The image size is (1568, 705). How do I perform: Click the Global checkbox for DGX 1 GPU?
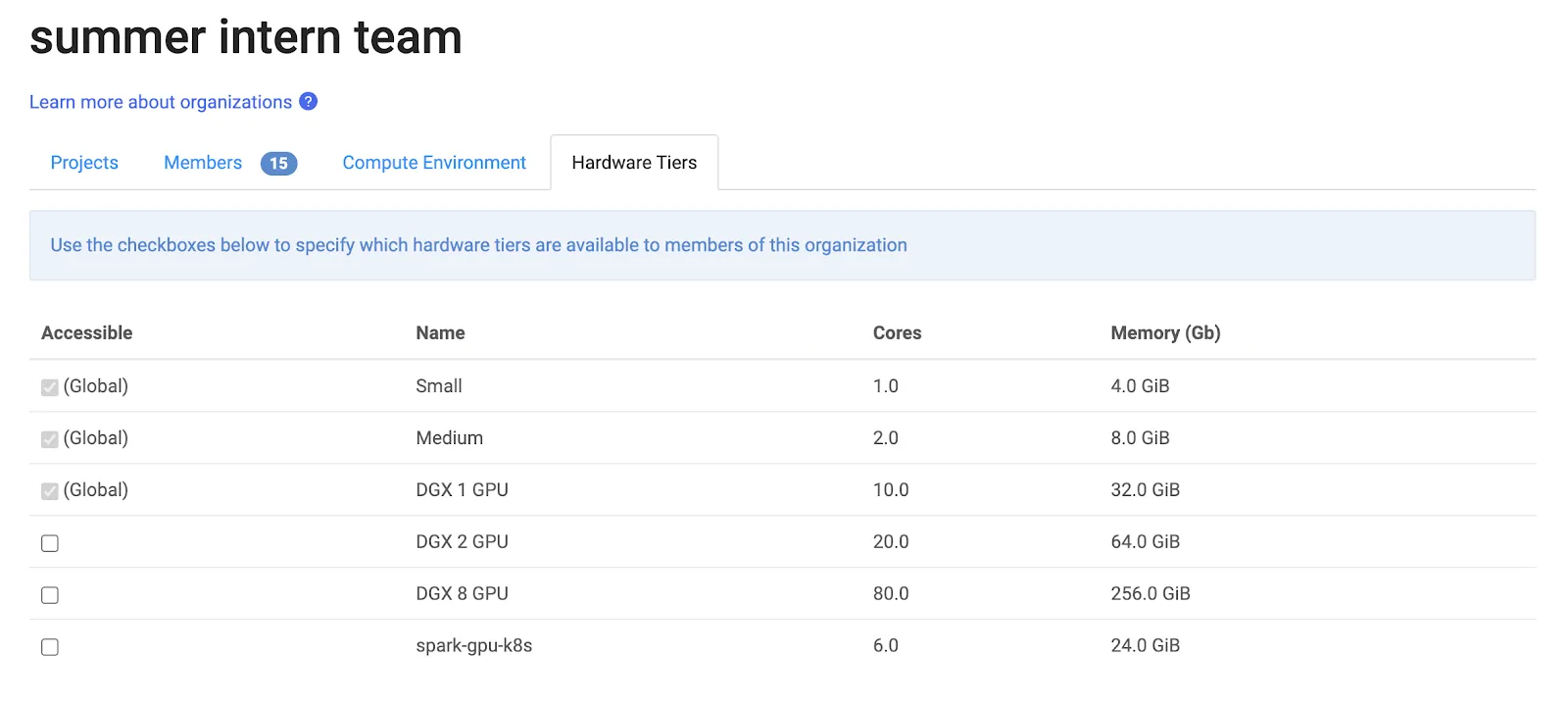click(50, 491)
